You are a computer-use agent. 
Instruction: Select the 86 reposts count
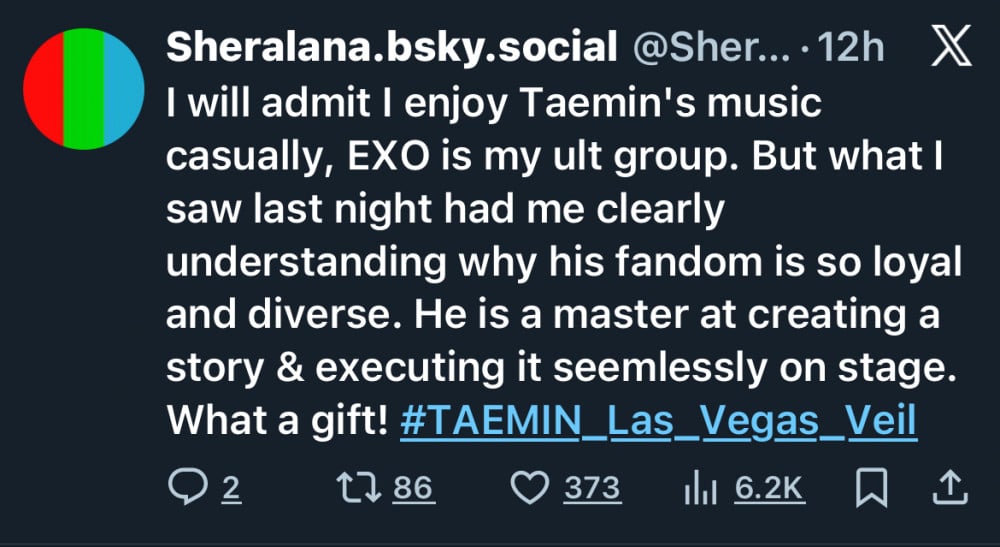(412, 487)
